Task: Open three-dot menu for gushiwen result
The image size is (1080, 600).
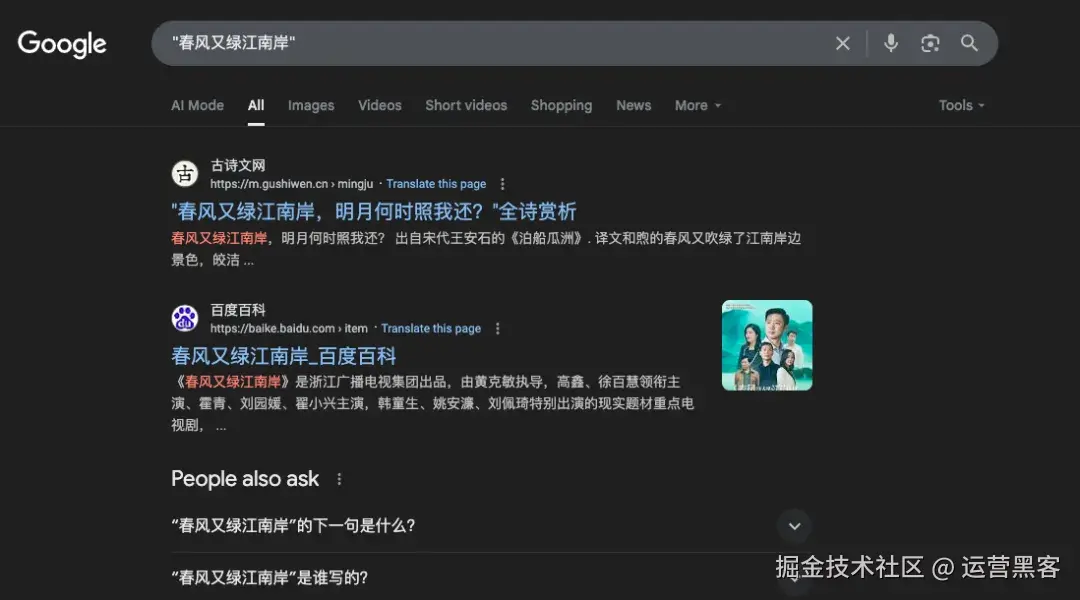Action: [x=502, y=184]
